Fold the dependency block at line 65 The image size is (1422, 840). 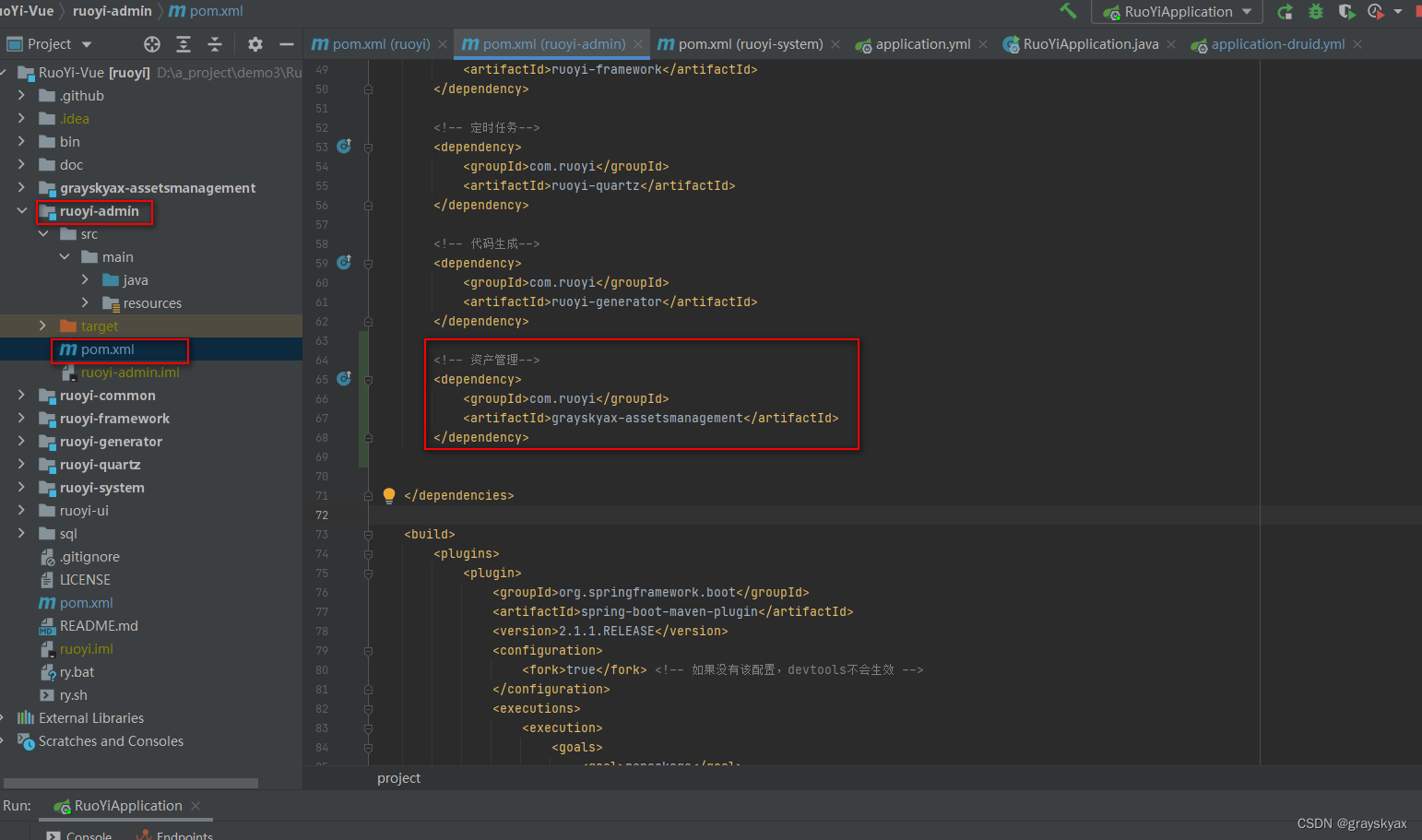coord(368,379)
